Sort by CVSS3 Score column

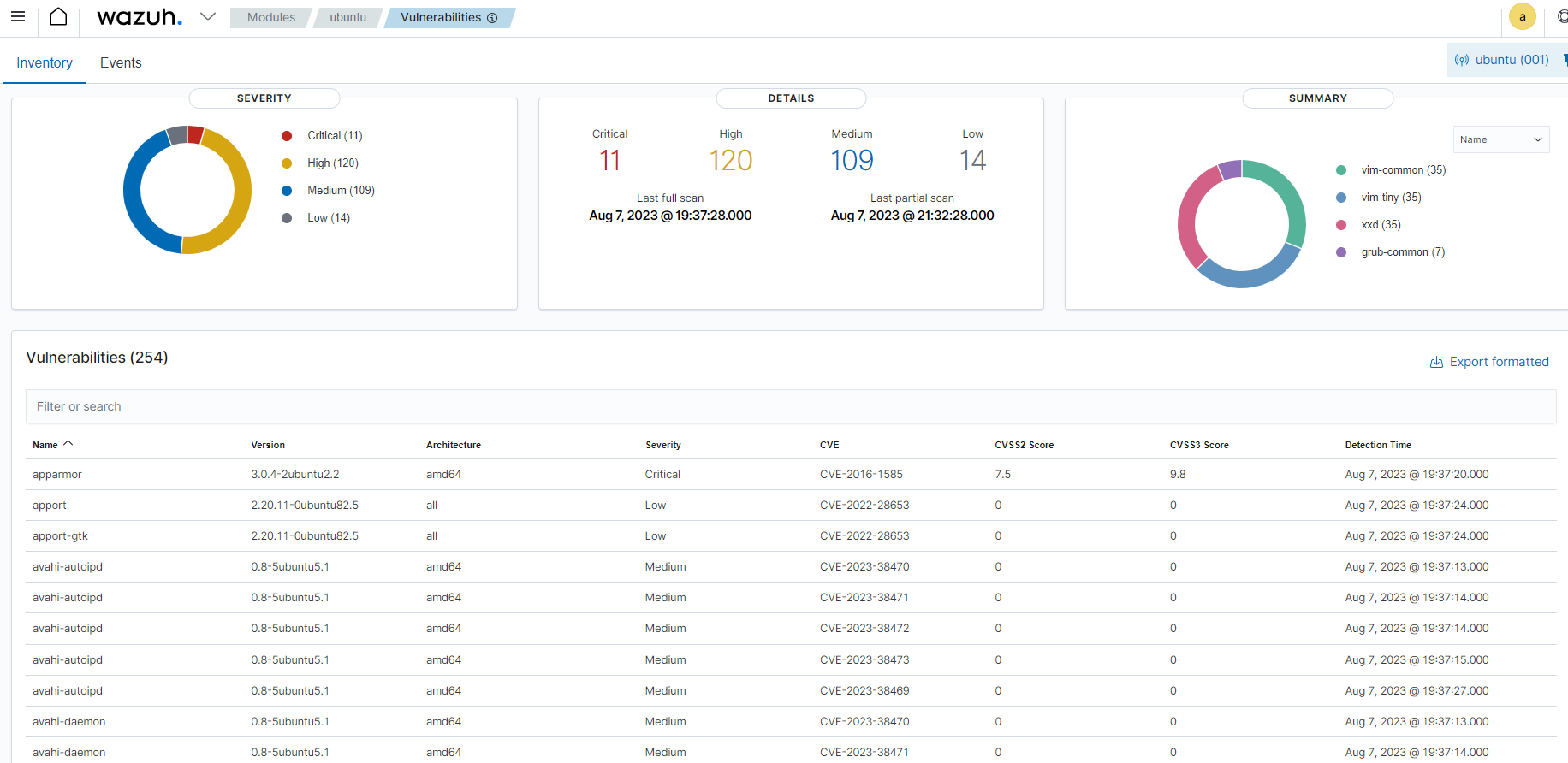(x=1199, y=445)
